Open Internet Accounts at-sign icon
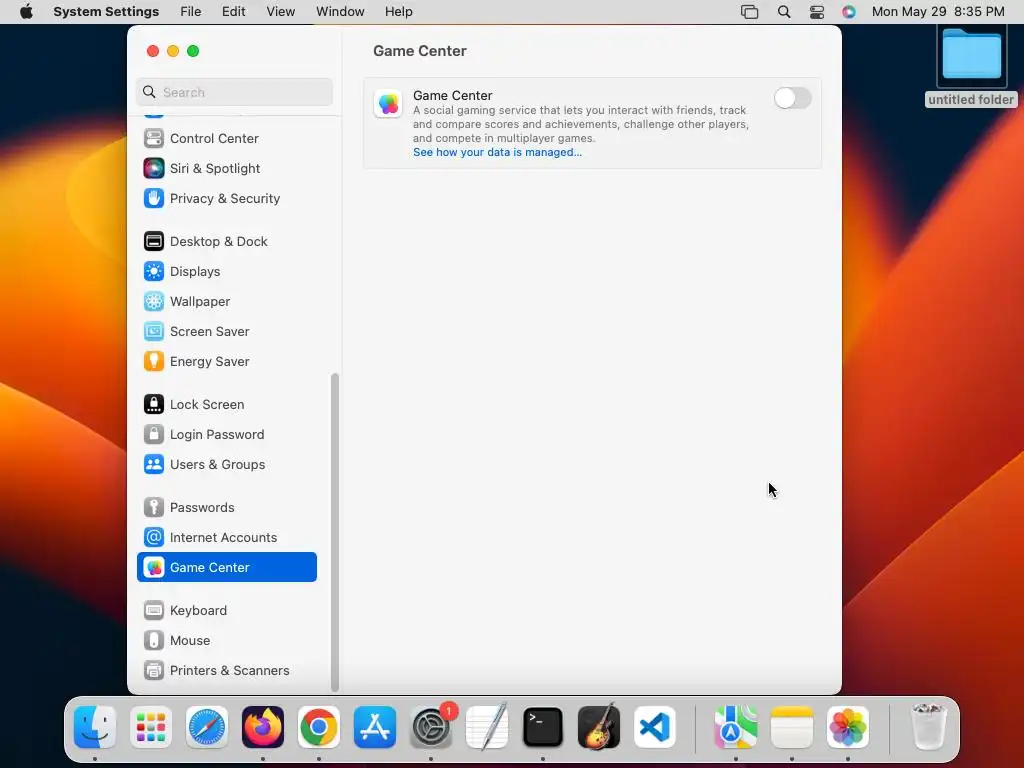 point(153,537)
